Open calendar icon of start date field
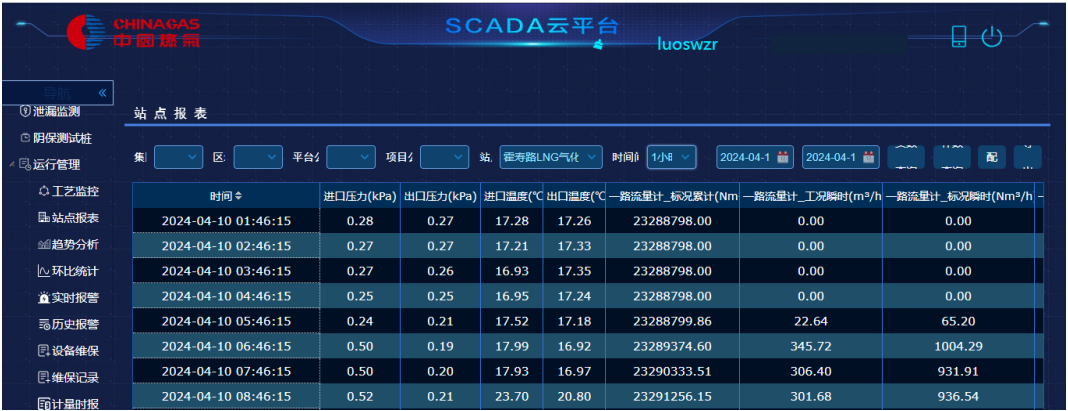The height and width of the screenshot is (411, 1068). pos(783,157)
